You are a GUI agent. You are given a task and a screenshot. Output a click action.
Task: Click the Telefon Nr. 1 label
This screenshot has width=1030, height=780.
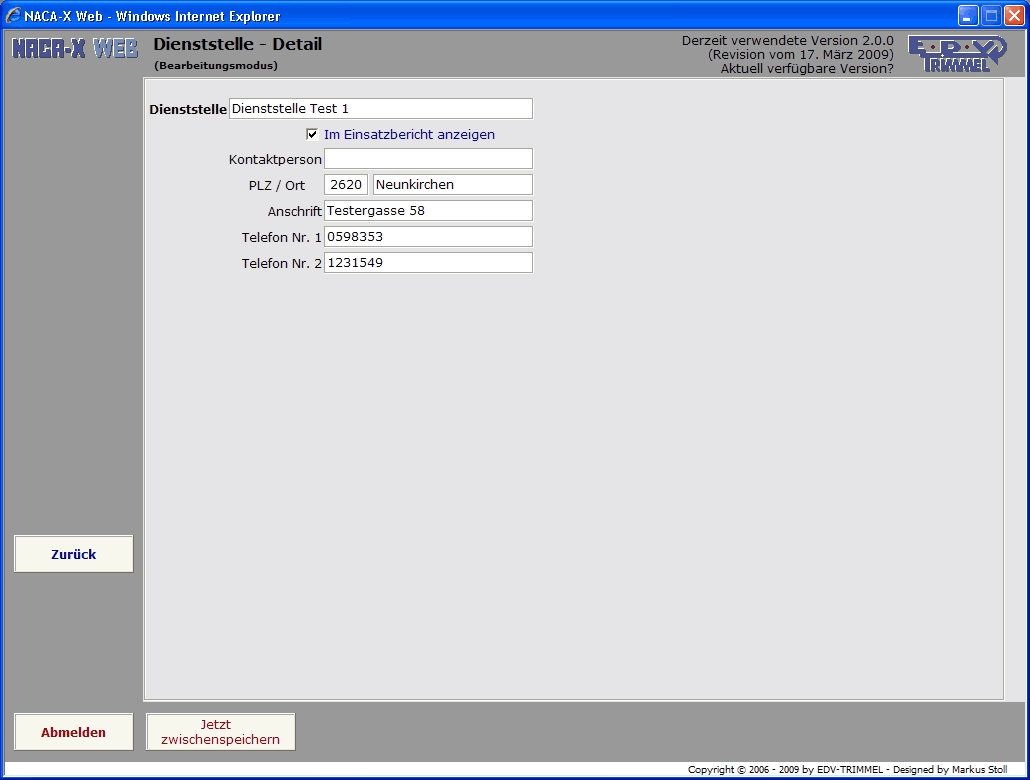281,237
